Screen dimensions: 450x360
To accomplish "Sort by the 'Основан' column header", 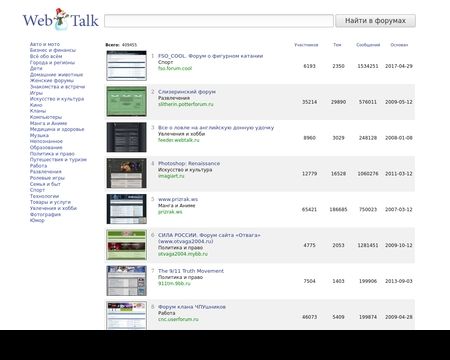I will tap(399, 45).
